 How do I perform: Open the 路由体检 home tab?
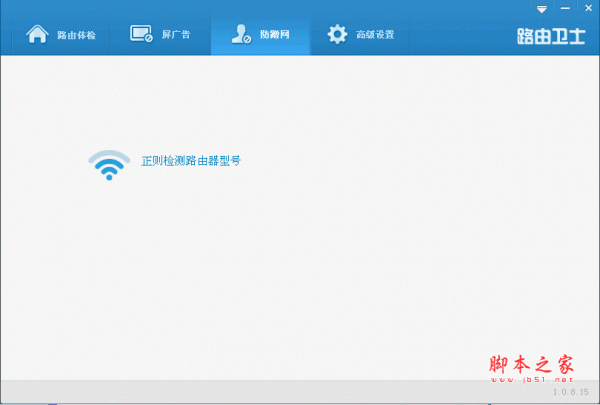tap(61, 35)
